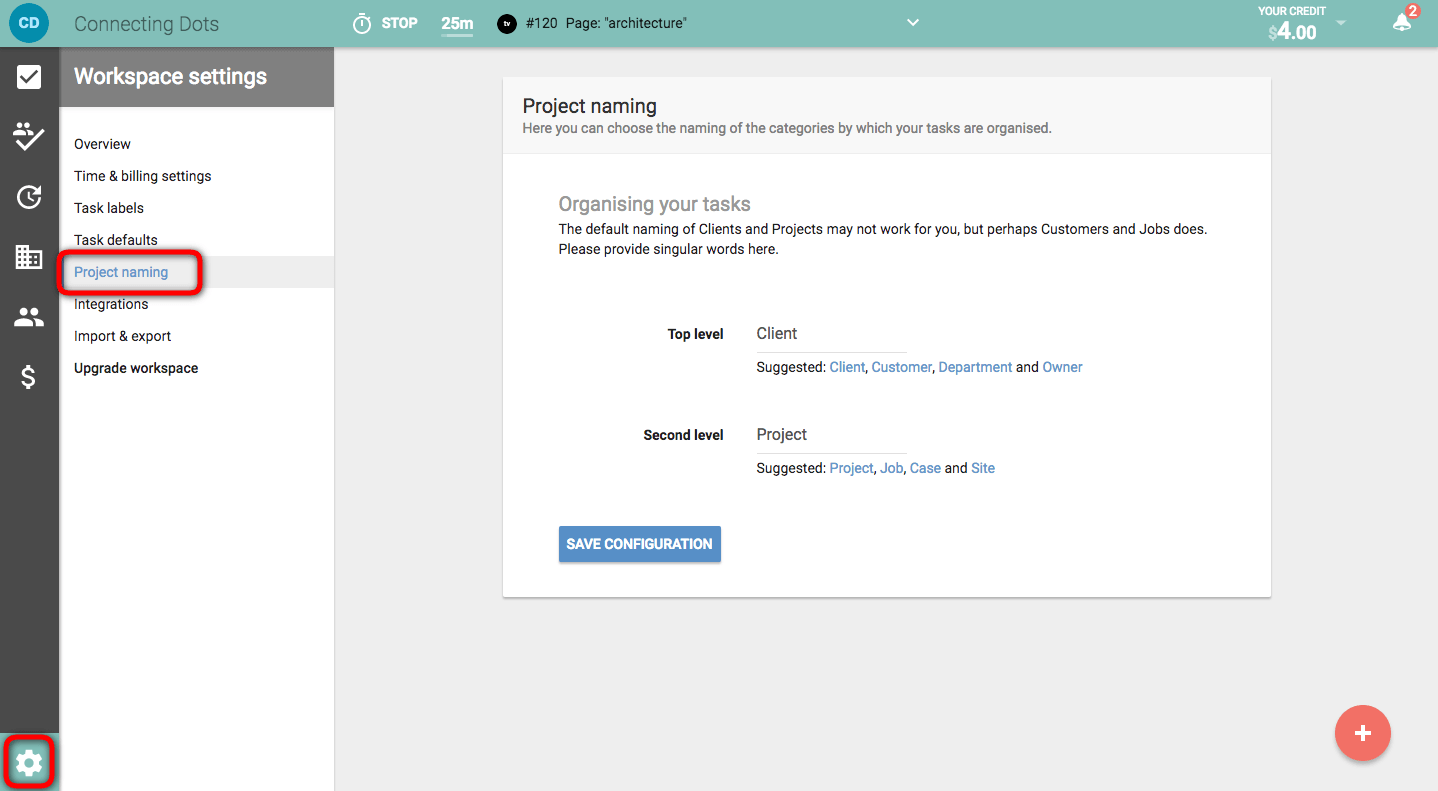The width and height of the screenshot is (1438, 791).
Task: Open Import & export settings
Action: tap(123, 336)
